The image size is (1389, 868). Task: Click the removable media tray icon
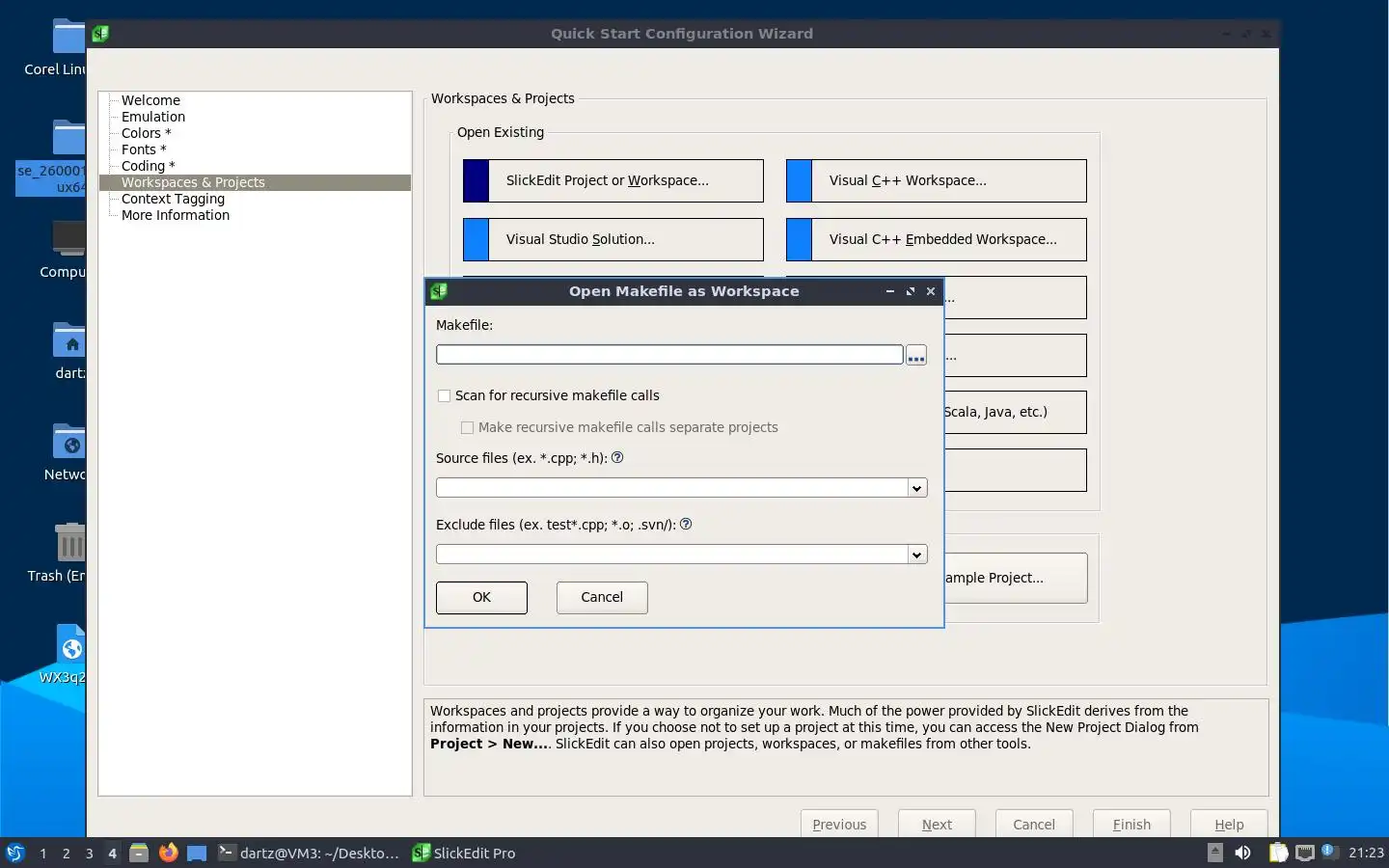[x=1215, y=853]
